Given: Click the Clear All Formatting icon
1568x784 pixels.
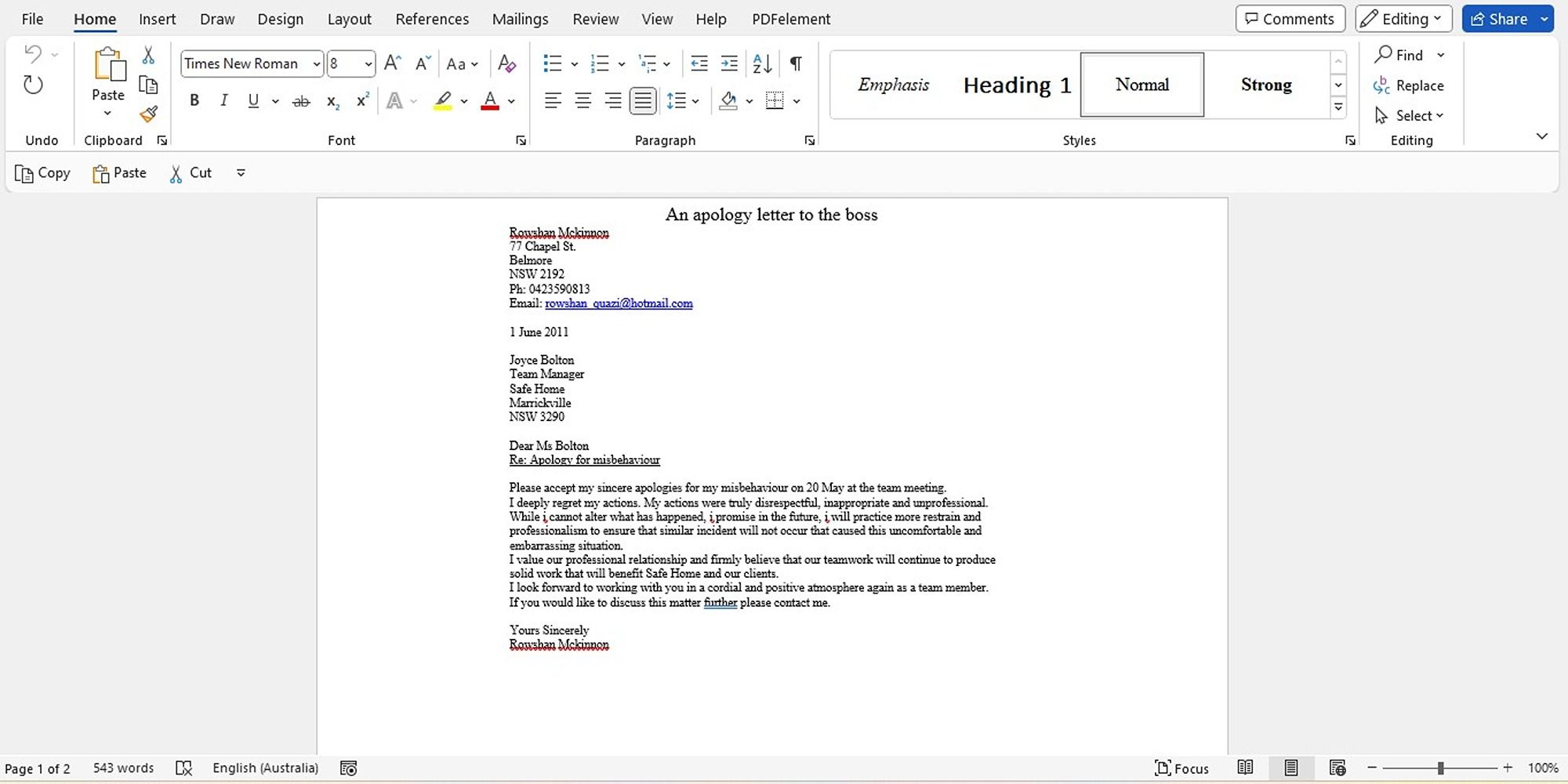Looking at the screenshot, I should point(506,64).
